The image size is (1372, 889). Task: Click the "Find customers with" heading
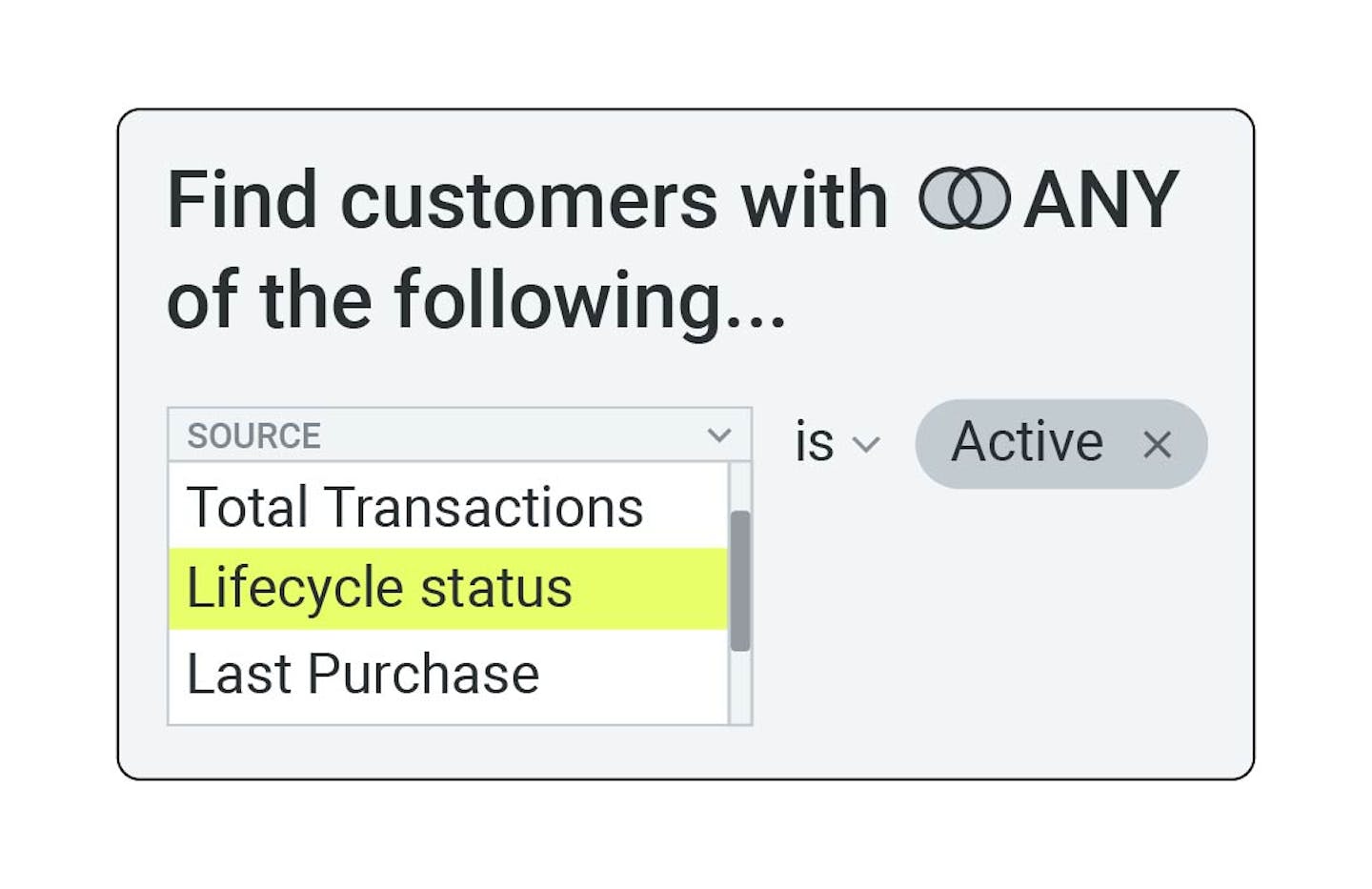pos(527,200)
